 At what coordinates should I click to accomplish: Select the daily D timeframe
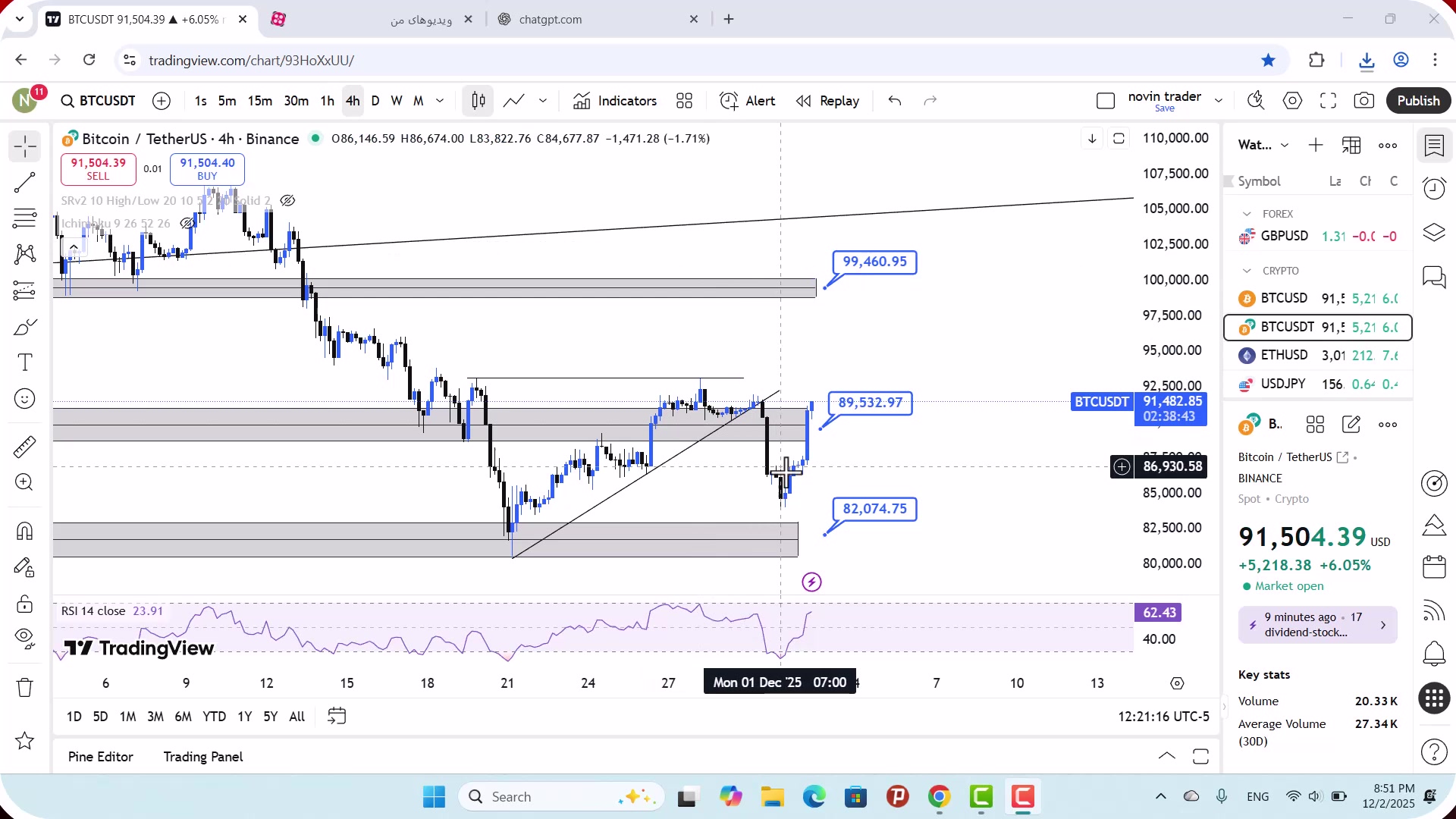tap(375, 101)
